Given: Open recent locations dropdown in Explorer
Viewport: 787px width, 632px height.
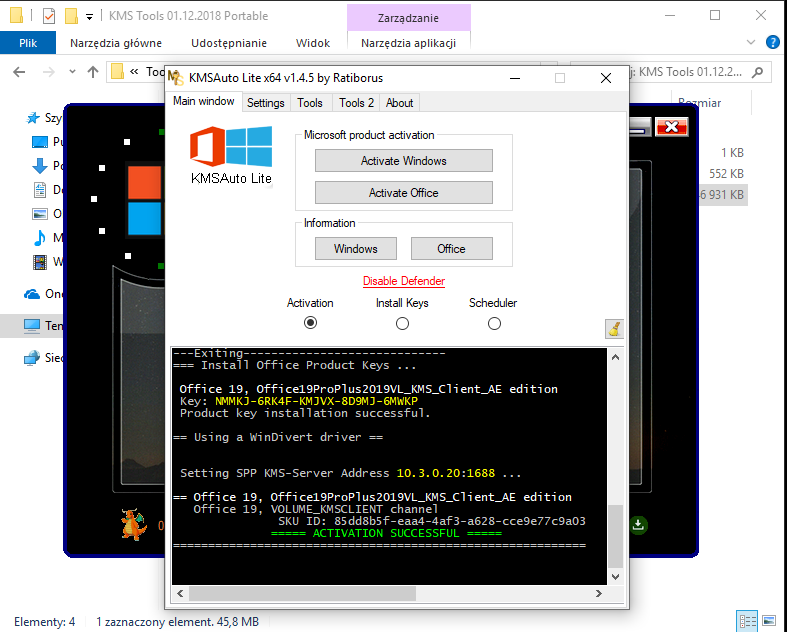Looking at the screenshot, I should [72, 72].
